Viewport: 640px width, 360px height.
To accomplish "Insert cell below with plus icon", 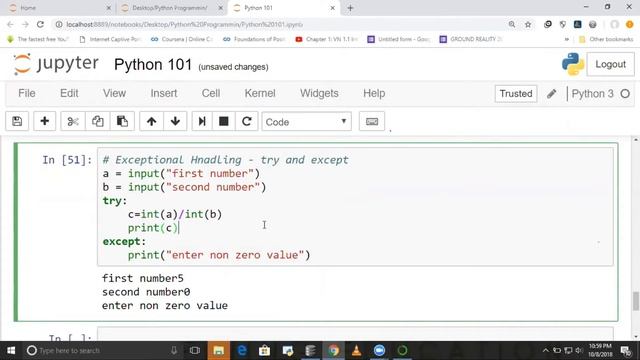I will pos(44,121).
